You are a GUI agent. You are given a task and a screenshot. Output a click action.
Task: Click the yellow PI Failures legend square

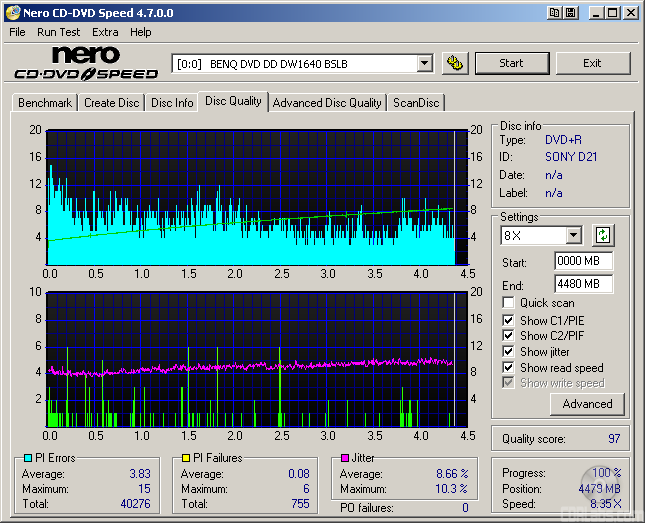click(x=186, y=459)
